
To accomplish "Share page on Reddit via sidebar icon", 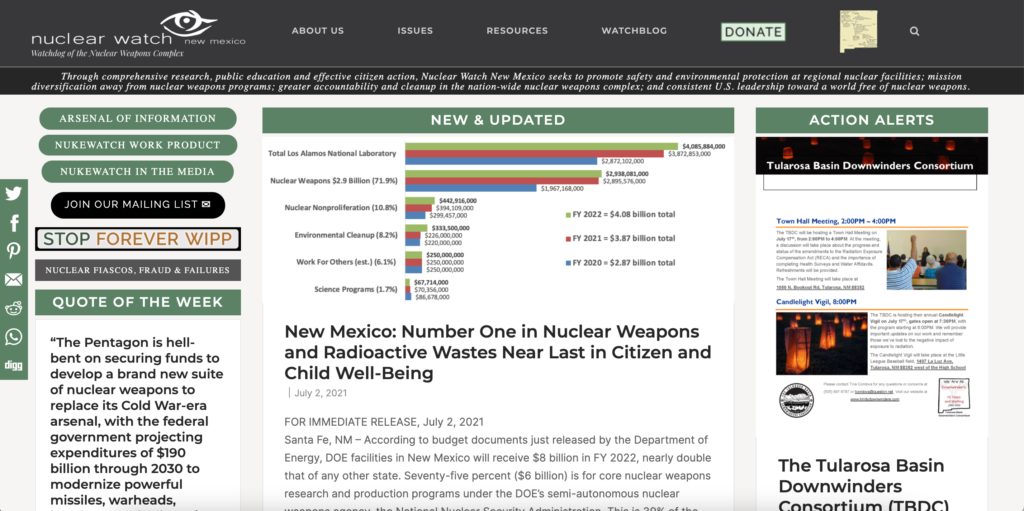I will (14, 308).
